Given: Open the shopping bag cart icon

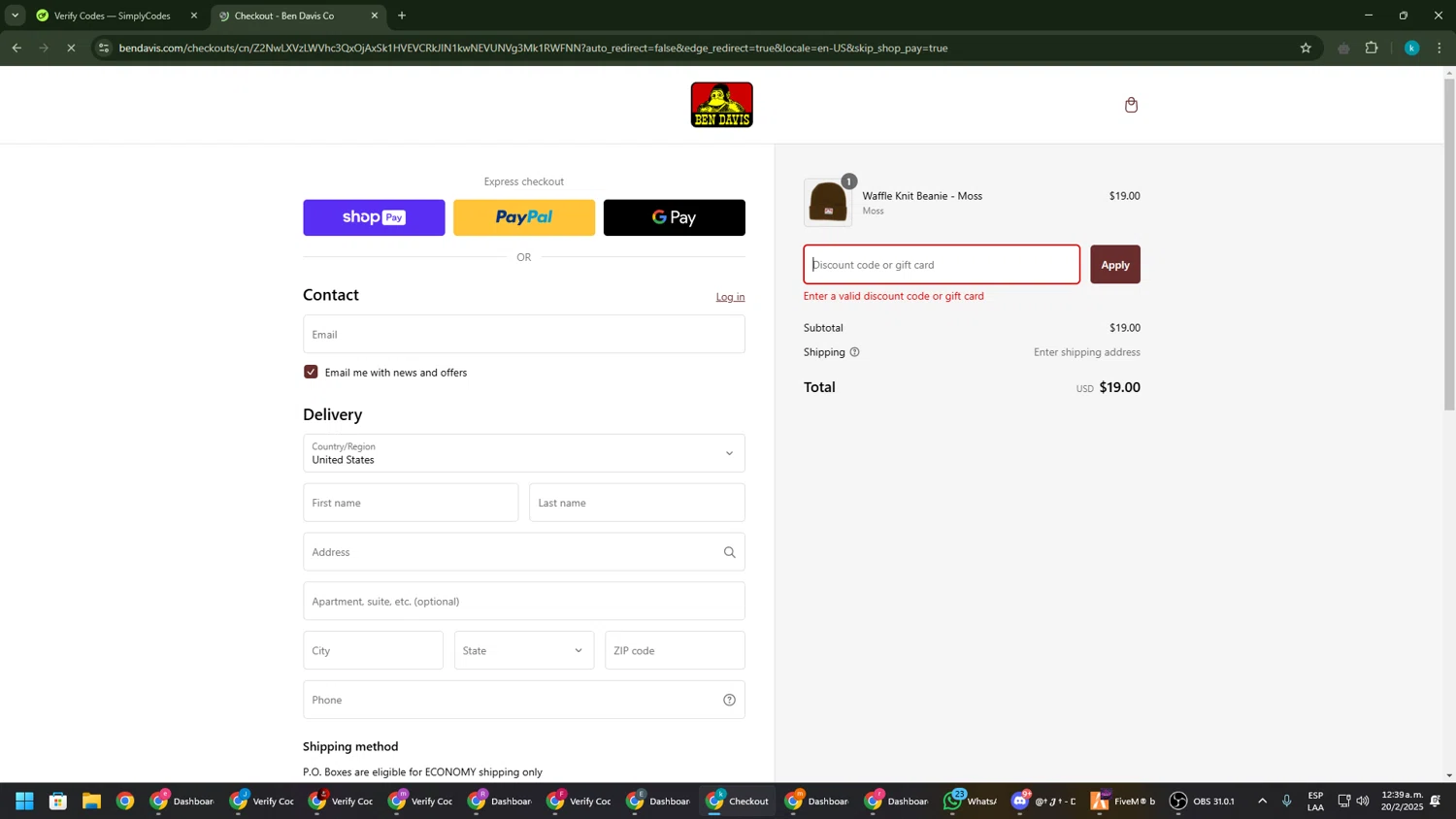Looking at the screenshot, I should (1131, 105).
